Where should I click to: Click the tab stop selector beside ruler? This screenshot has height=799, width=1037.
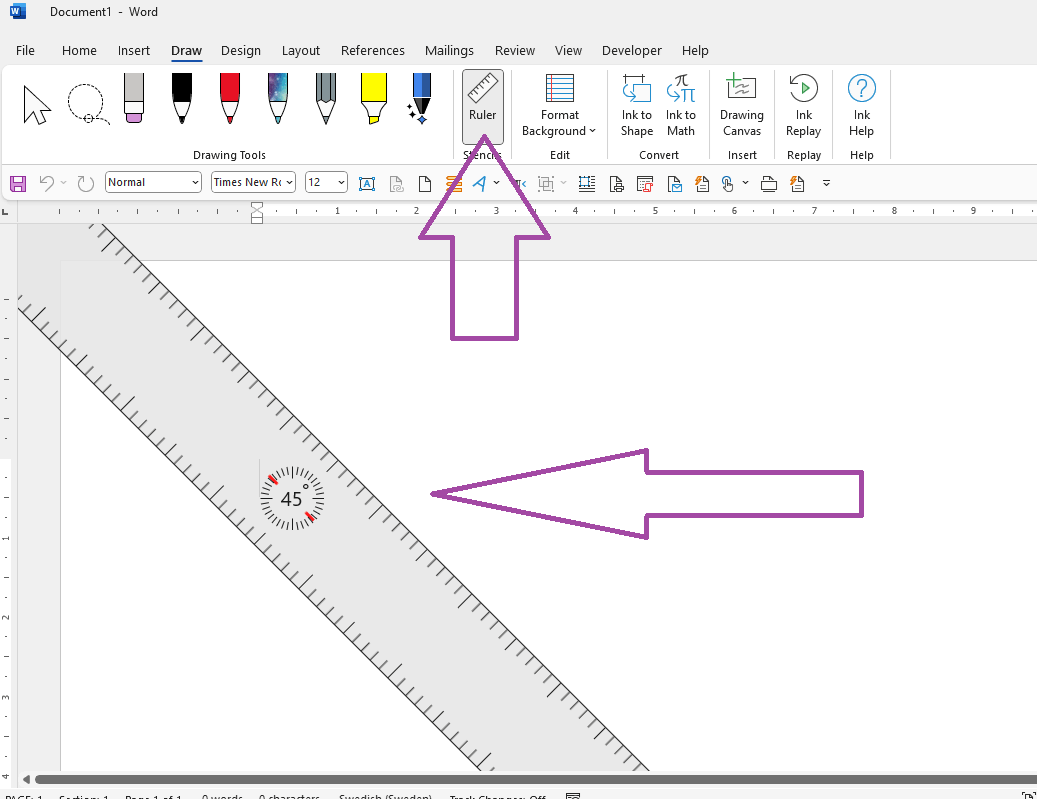[6, 212]
